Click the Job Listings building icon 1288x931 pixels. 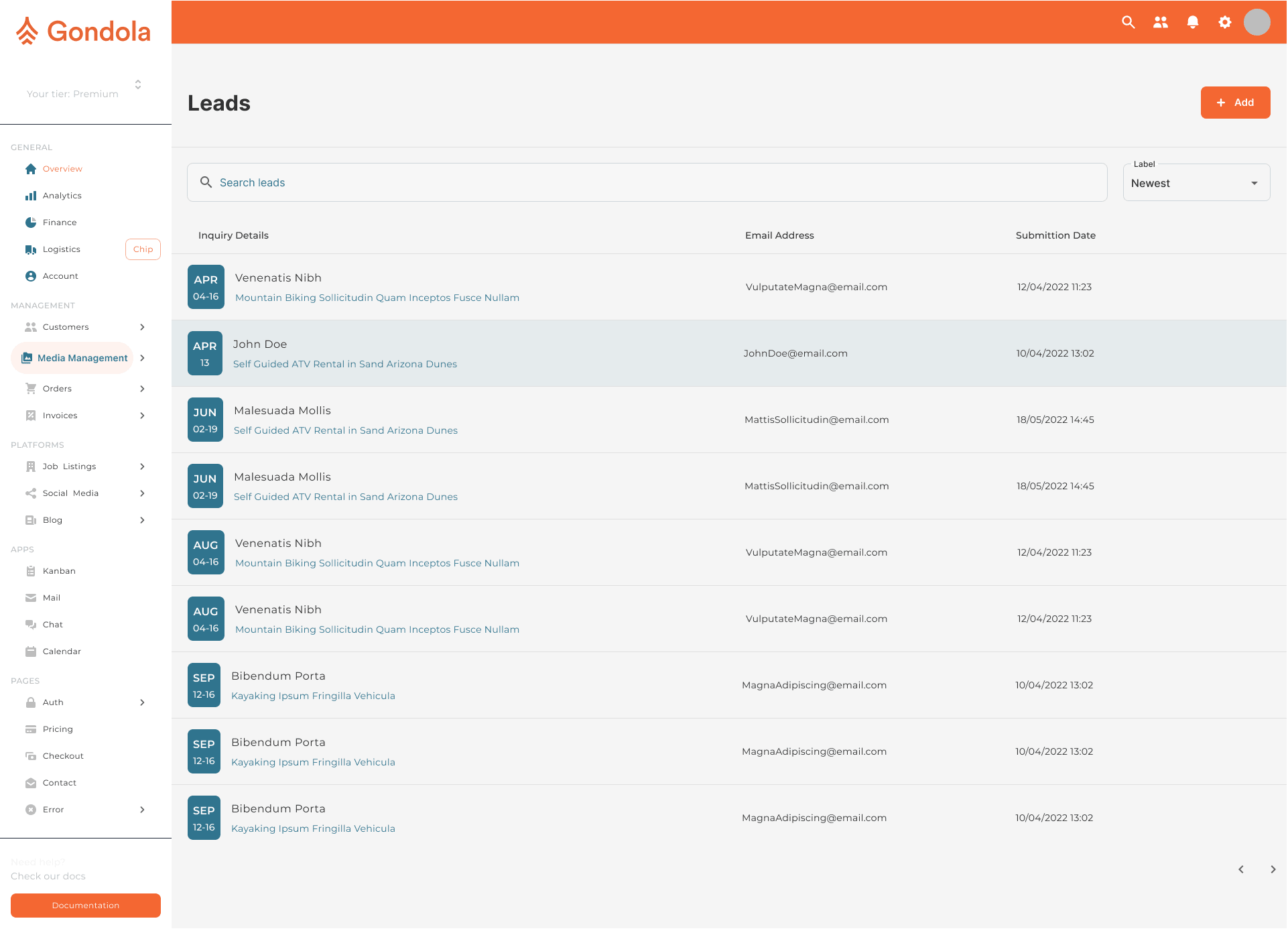pyautogui.click(x=31, y=467)
